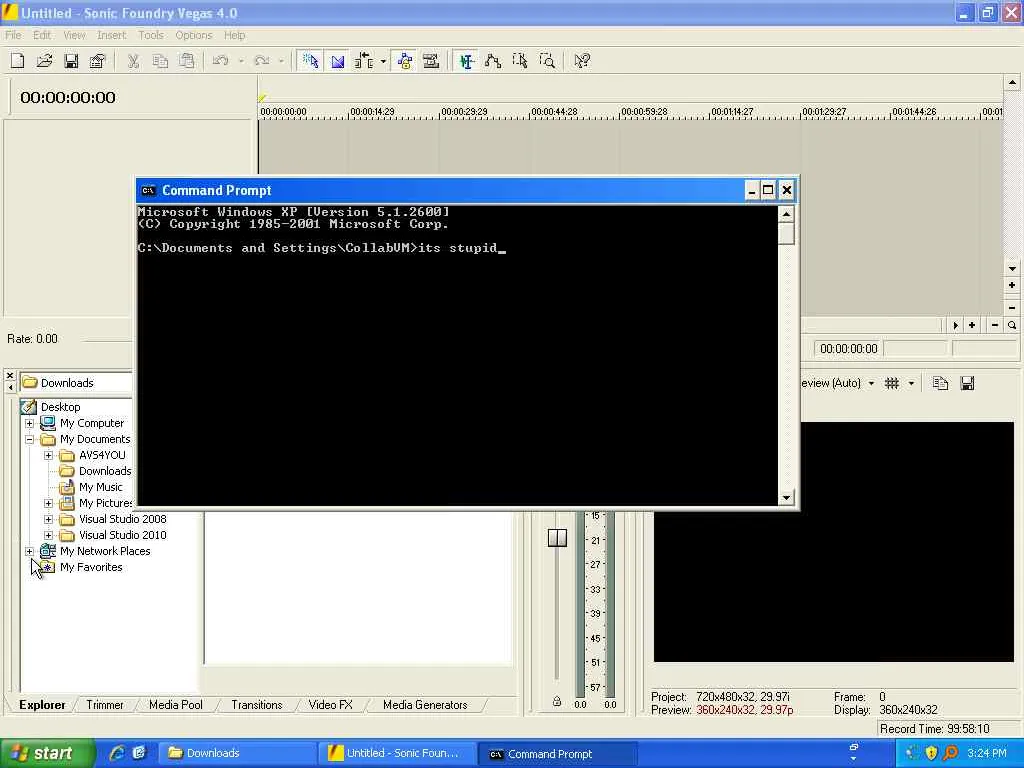Save the project with the floppy icon

tap(71, 61)
